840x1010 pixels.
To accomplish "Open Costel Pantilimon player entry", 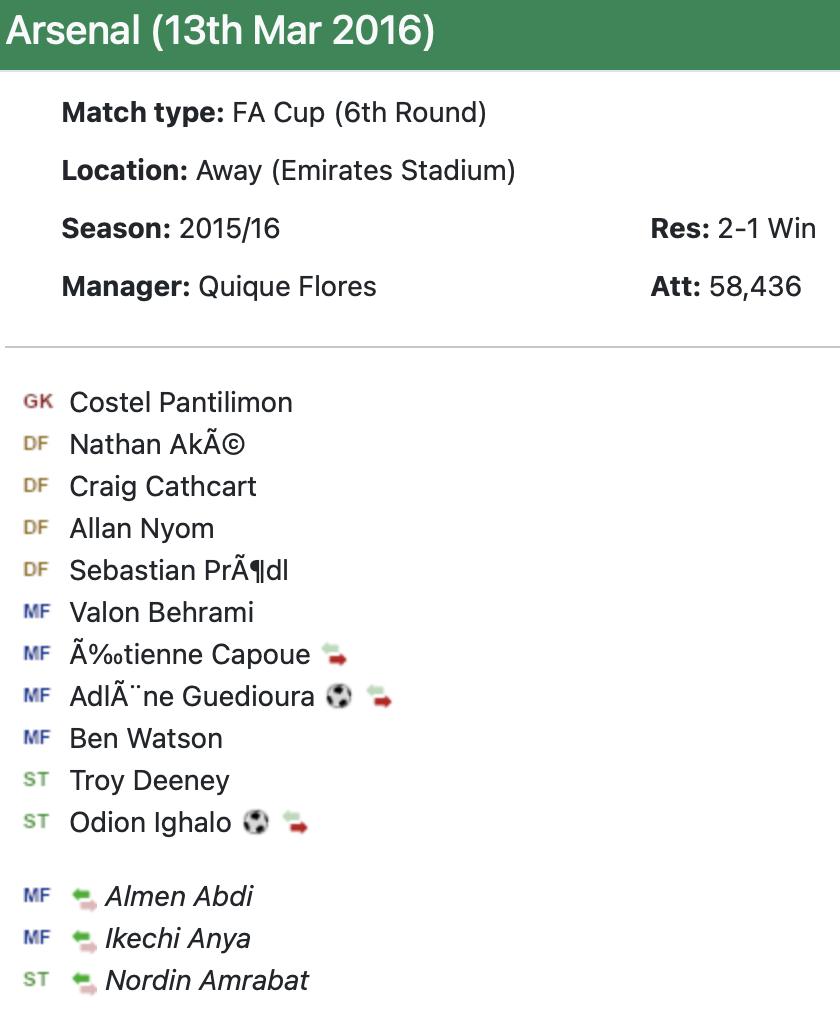I will 181,403.
